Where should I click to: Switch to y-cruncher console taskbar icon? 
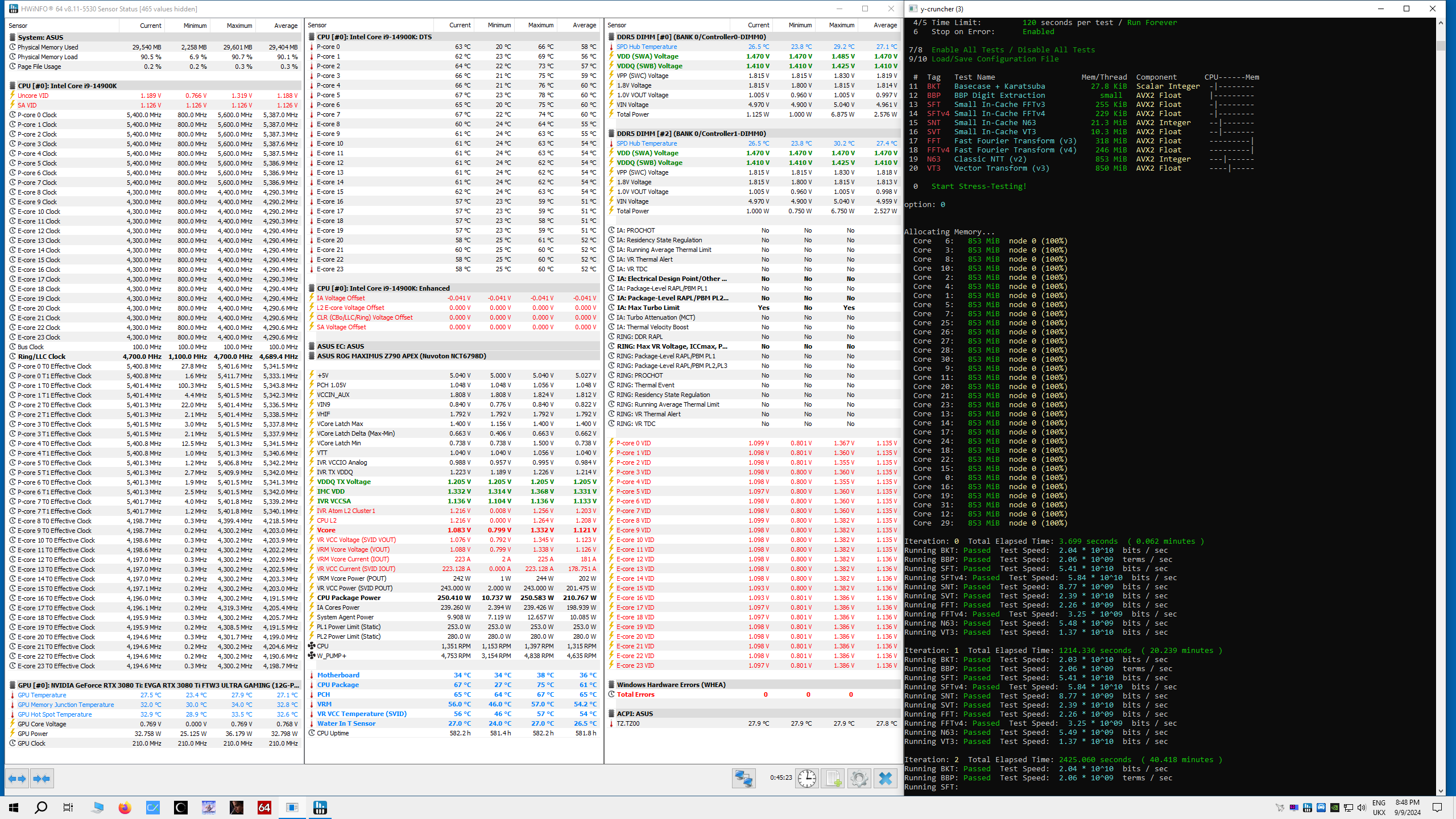(x=292, y=808)
